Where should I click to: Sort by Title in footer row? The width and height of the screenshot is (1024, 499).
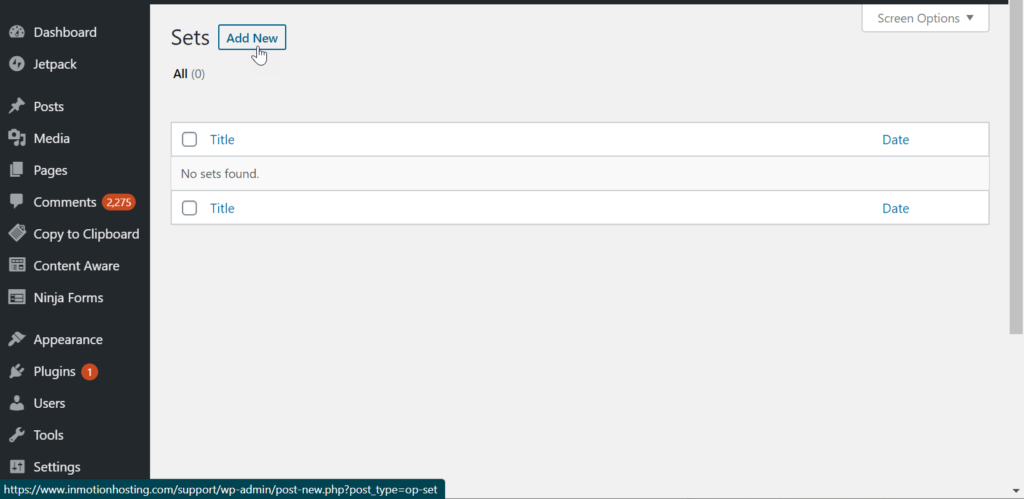pos(222,208)
